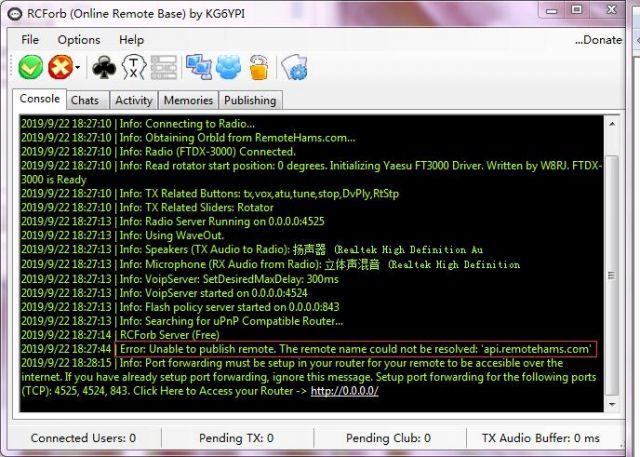Viewport: 640px width, 457px height.
Task: Open the Options menu
Action: [79, 40]
